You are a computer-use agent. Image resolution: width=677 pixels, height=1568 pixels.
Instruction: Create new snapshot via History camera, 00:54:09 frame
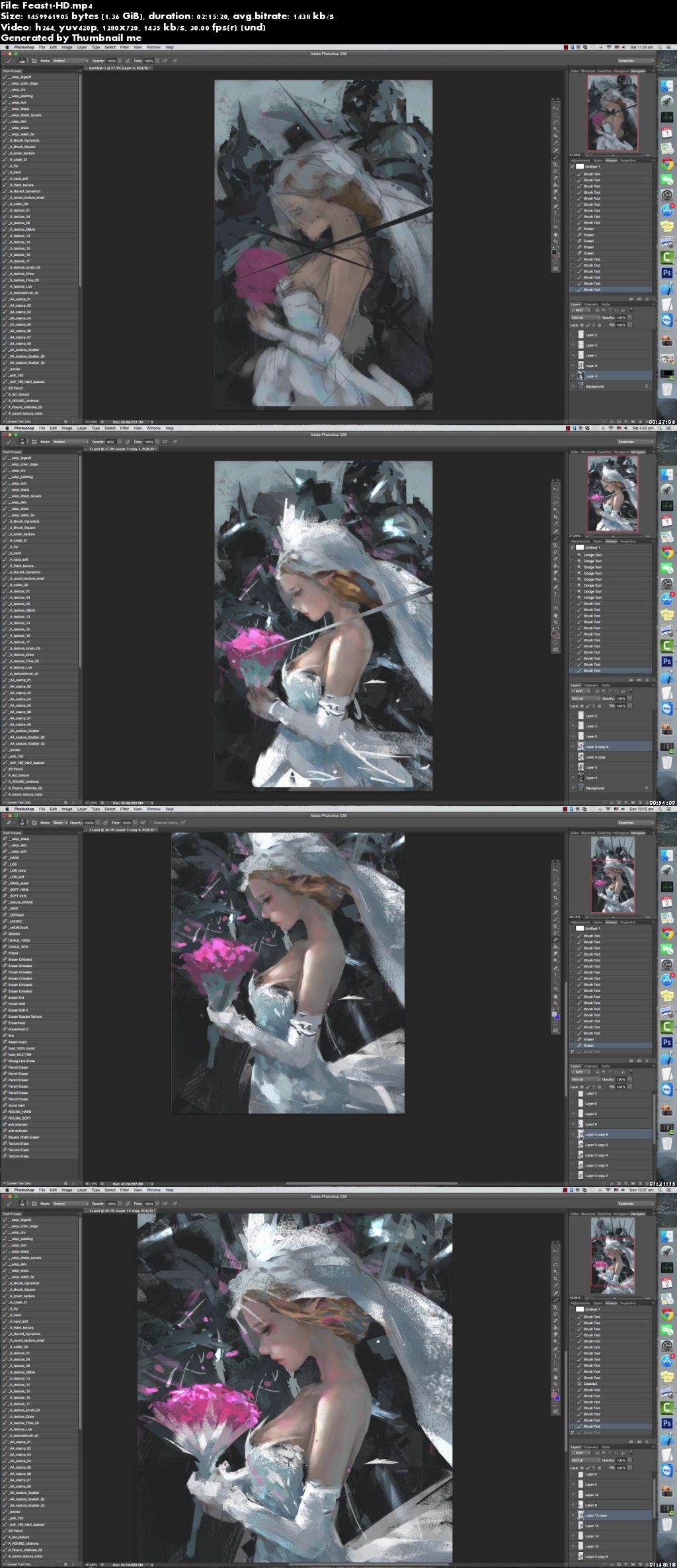641,679
